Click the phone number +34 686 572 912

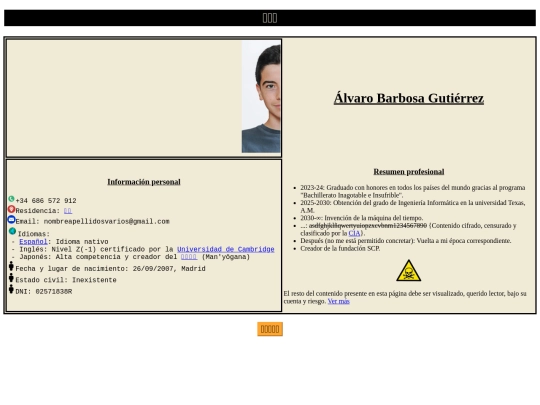tap(46, 201)
